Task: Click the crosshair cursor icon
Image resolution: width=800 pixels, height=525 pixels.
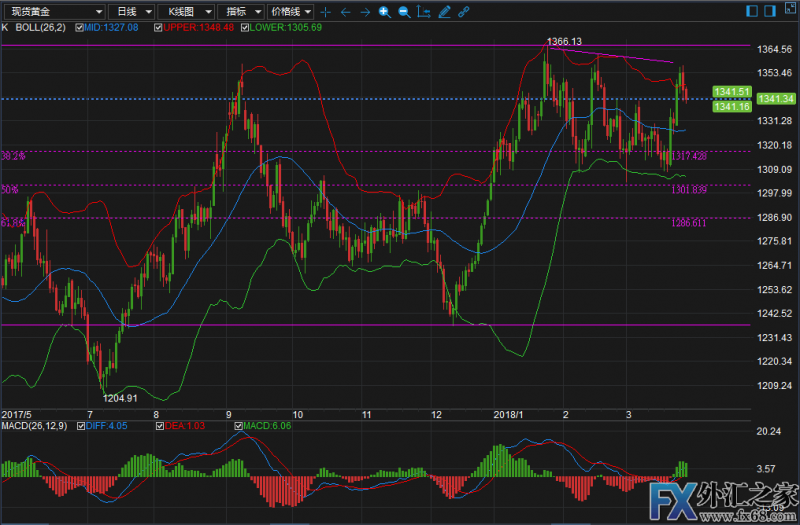Action: [326, 12]
